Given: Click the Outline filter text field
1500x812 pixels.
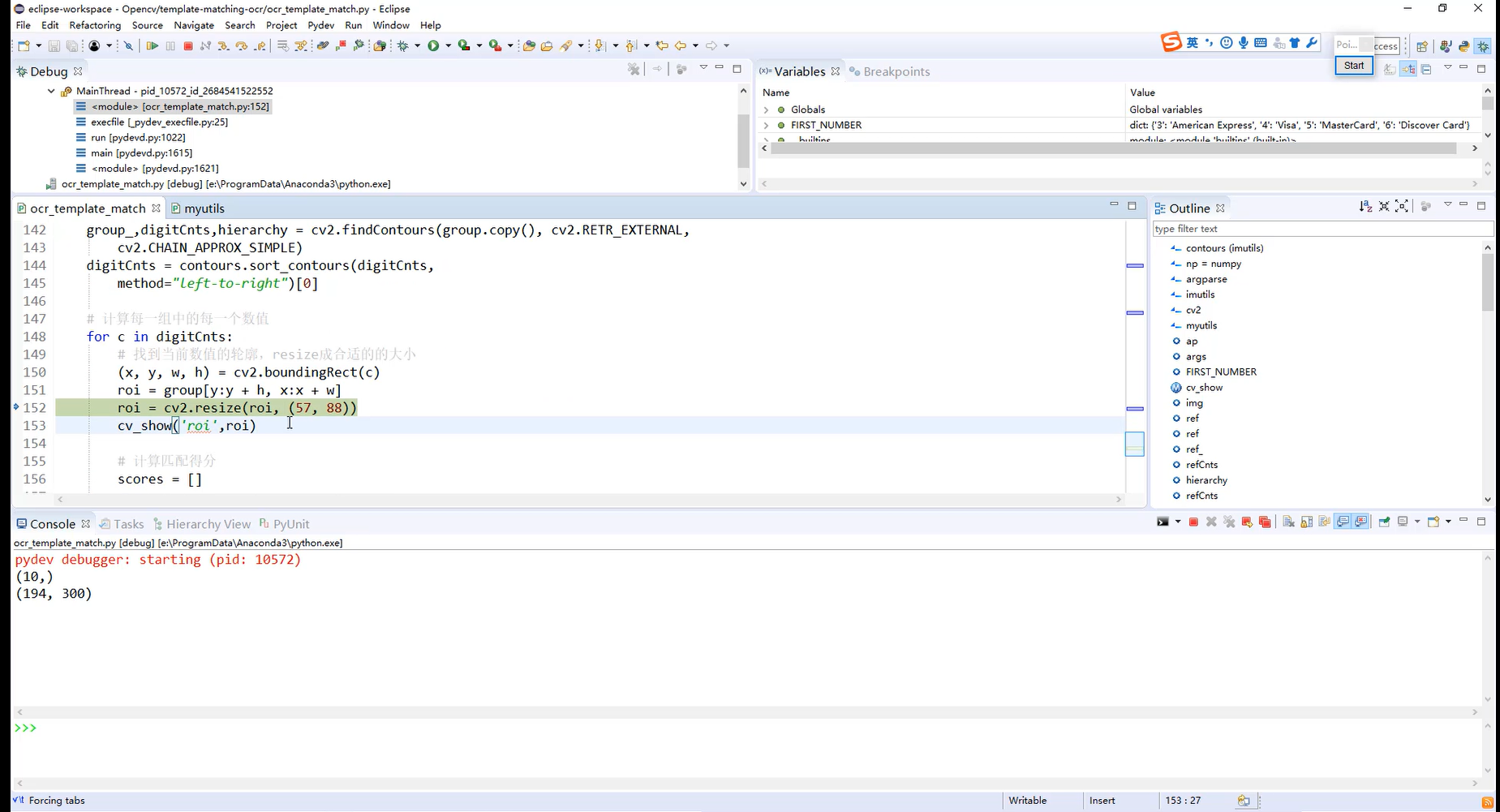Looking at the screenshot, I should (1321, 229).
